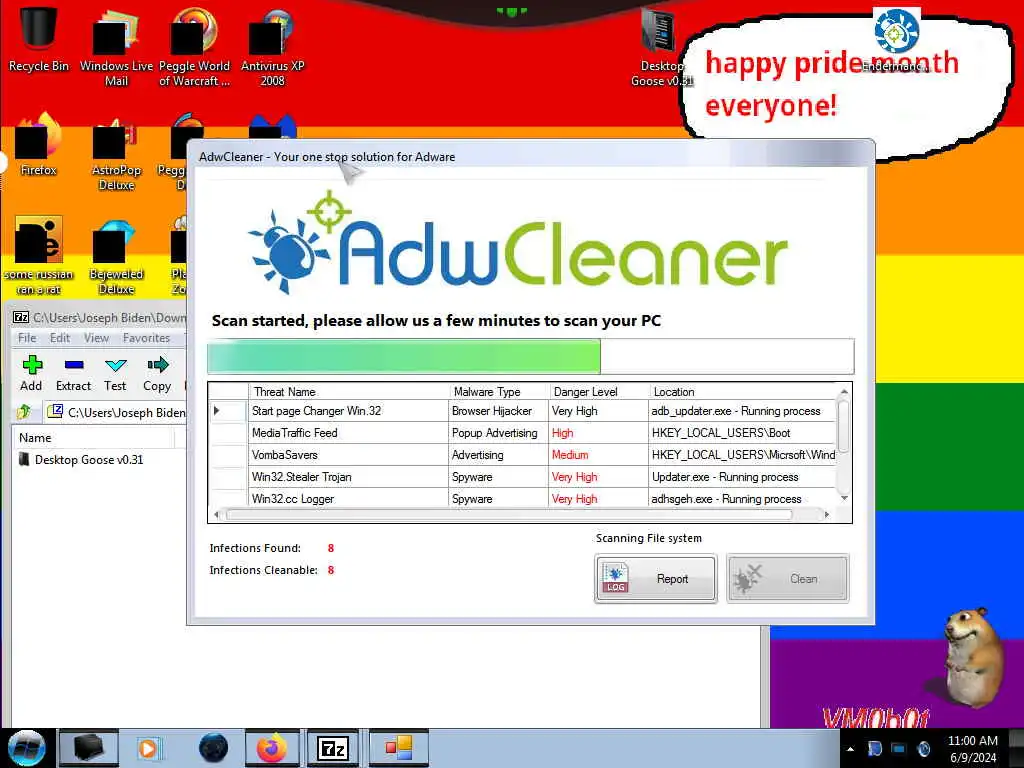Viewport: 1024px width, 768px height.
Task: Click Extract in the 7-Zip toolbar
Action: point(73,373)
